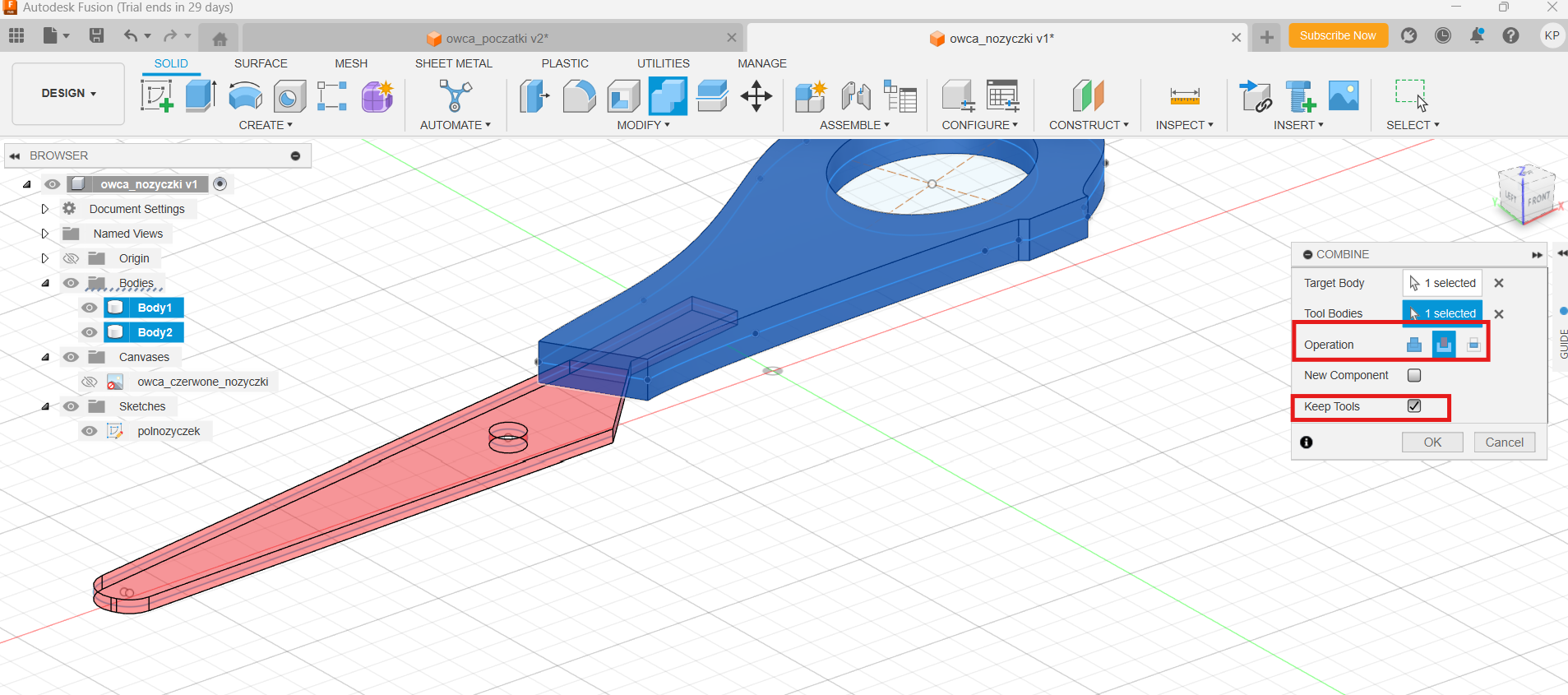Uncheck the Keep Tools checkbox
Screen dimensions: 1568x695
[1414, 405]
